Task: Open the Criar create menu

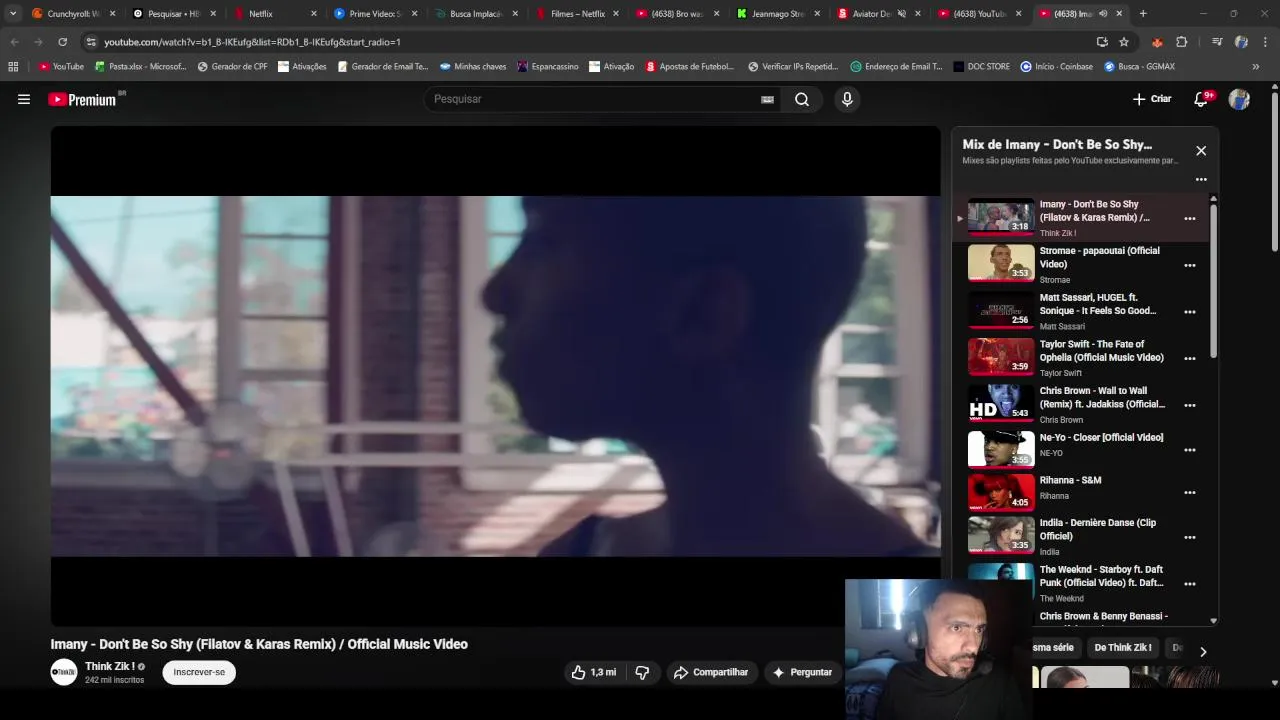Action: click(1152, 99)
